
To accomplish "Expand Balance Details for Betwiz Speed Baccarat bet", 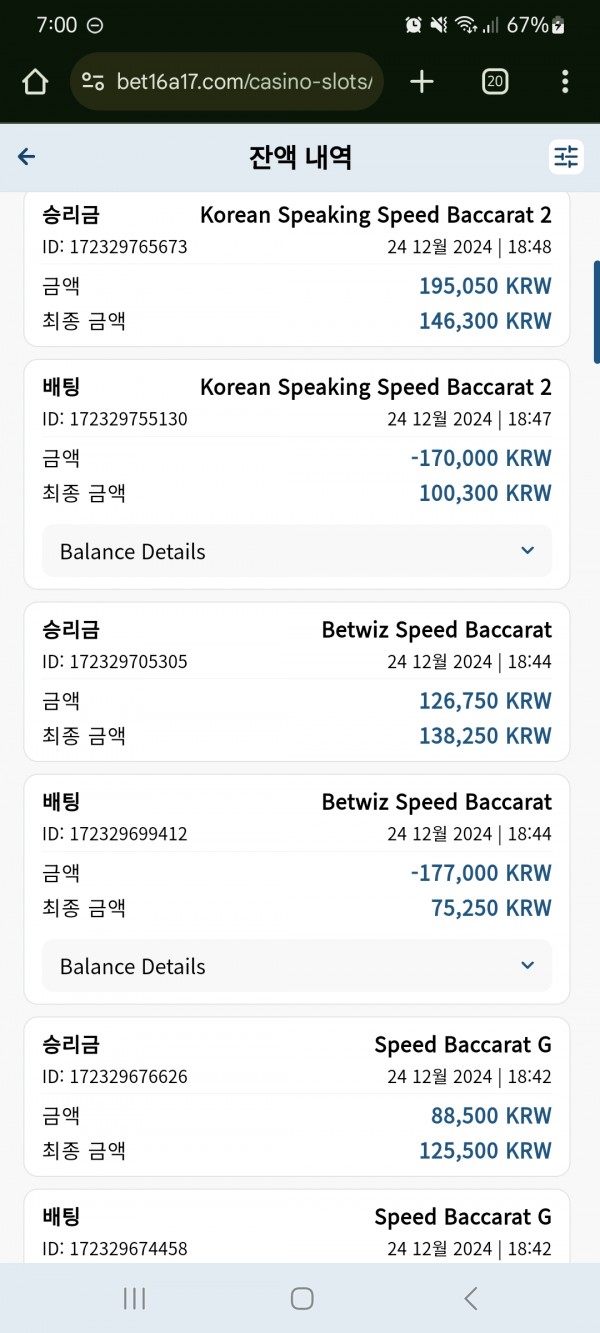I will pos(297,966).
